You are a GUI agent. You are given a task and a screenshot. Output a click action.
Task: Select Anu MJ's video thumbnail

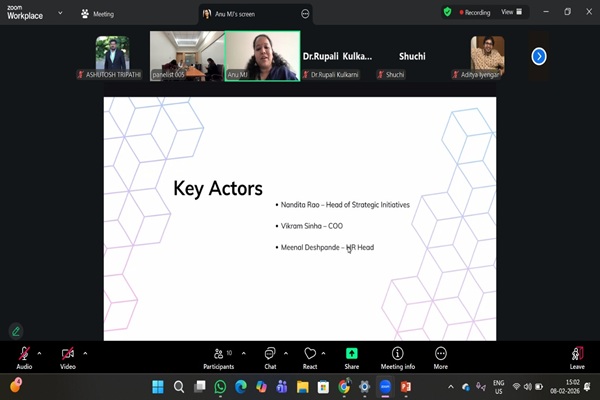pyautogui.click(x=262, y=55)
